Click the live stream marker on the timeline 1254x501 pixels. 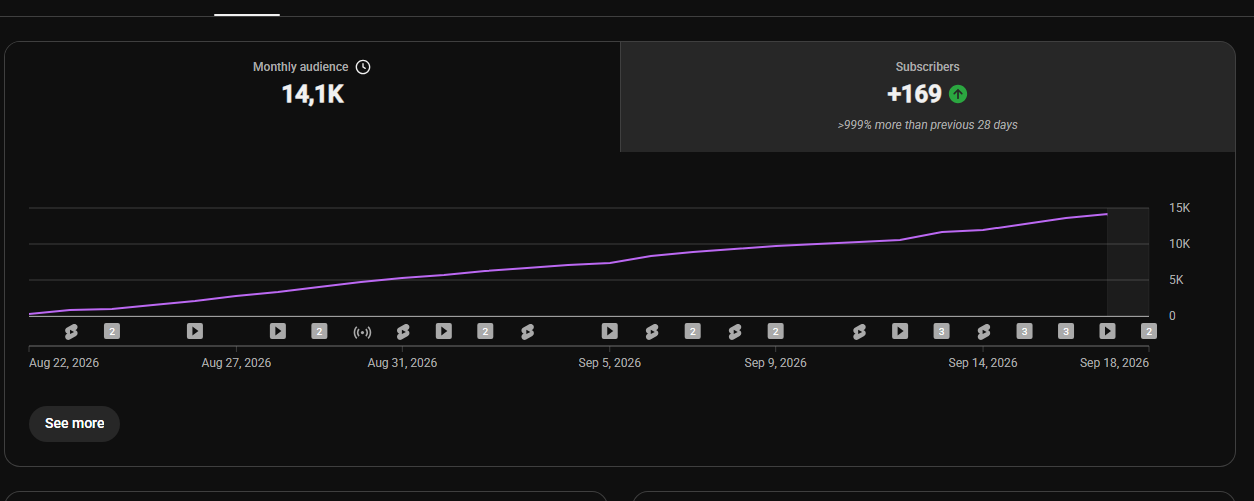pos(362,331)
